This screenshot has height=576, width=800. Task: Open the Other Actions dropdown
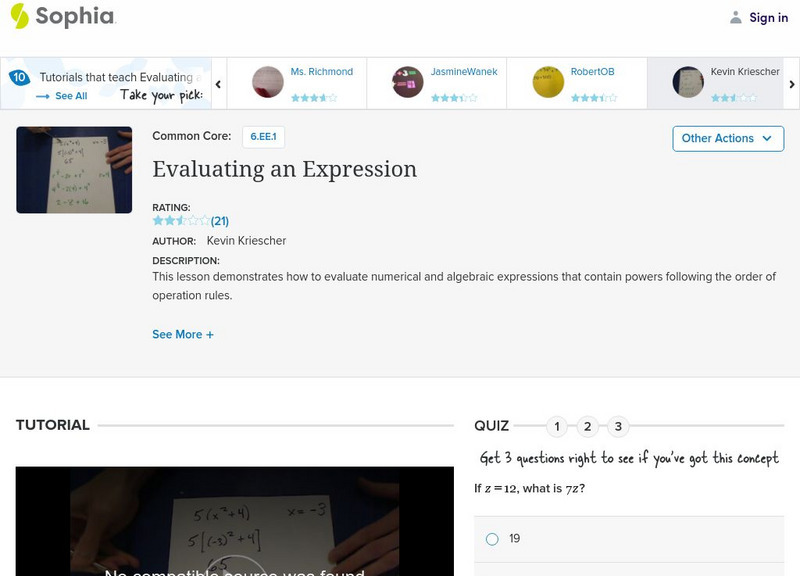point(728,138)
